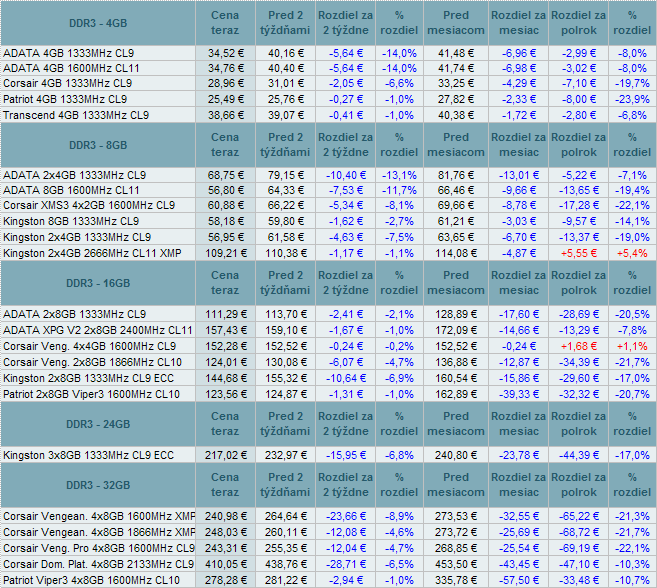The width and height of the screenshot is (657, 588).
Task: Click 'Corsair Veng. 2x8GB 1866MHz CL10'
Action: coord(93,362)
